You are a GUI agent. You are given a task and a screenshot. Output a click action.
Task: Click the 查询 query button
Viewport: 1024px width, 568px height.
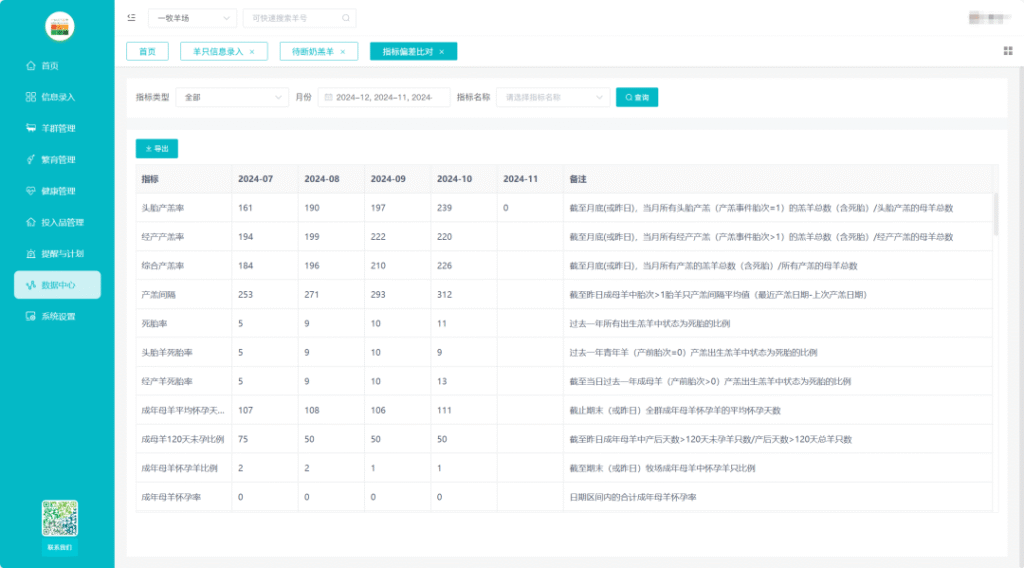point(637,97)
